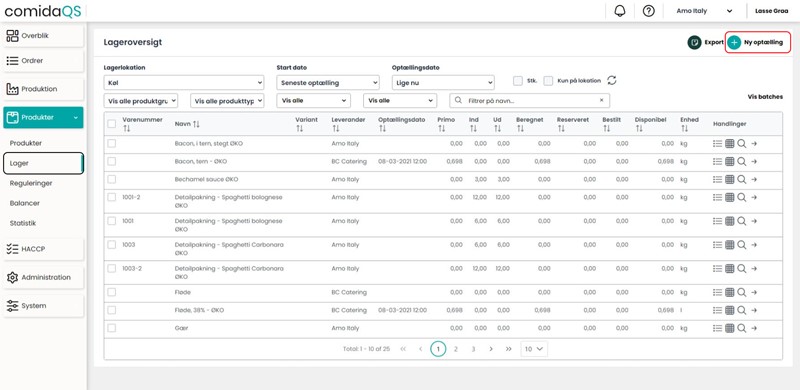Image resolution: width=800 pixels, height=390 pixels.
Task: Sort by Leverandør column arrows
Action: pos(335,129)
